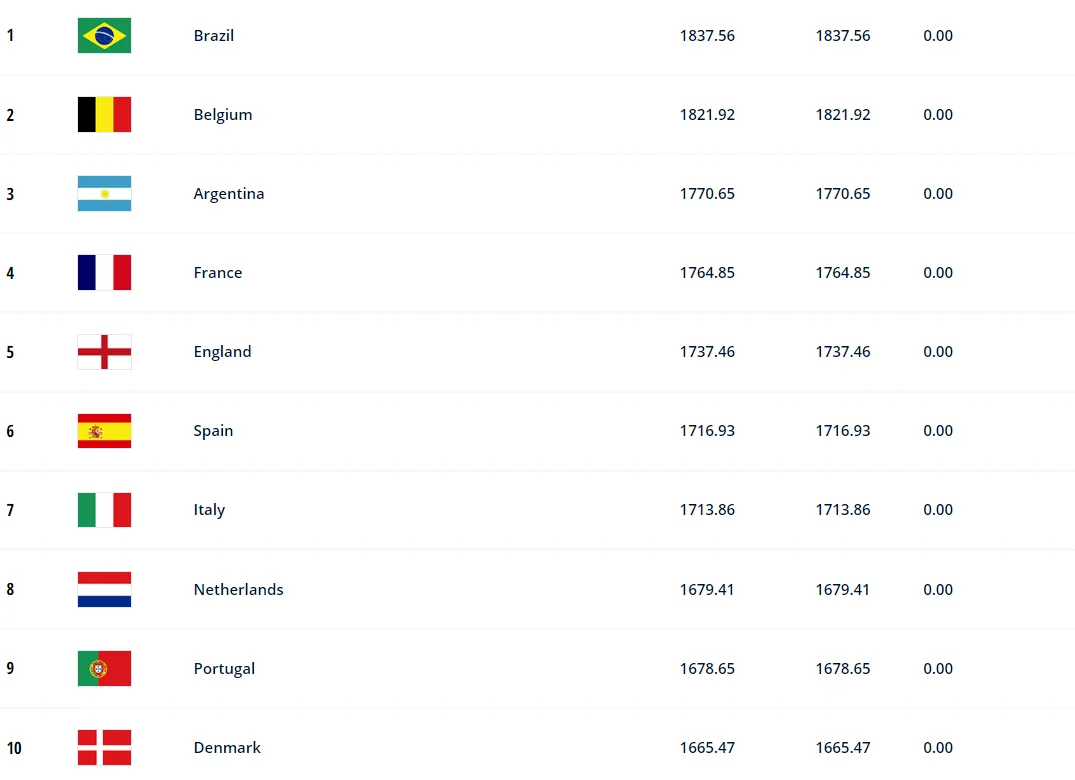Click Brazil's total points 1837.56

pos(707,36)
